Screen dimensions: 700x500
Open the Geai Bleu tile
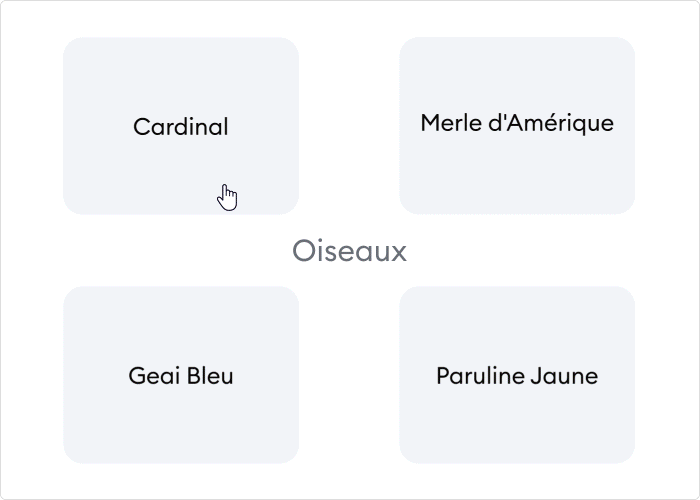(181, 375)
